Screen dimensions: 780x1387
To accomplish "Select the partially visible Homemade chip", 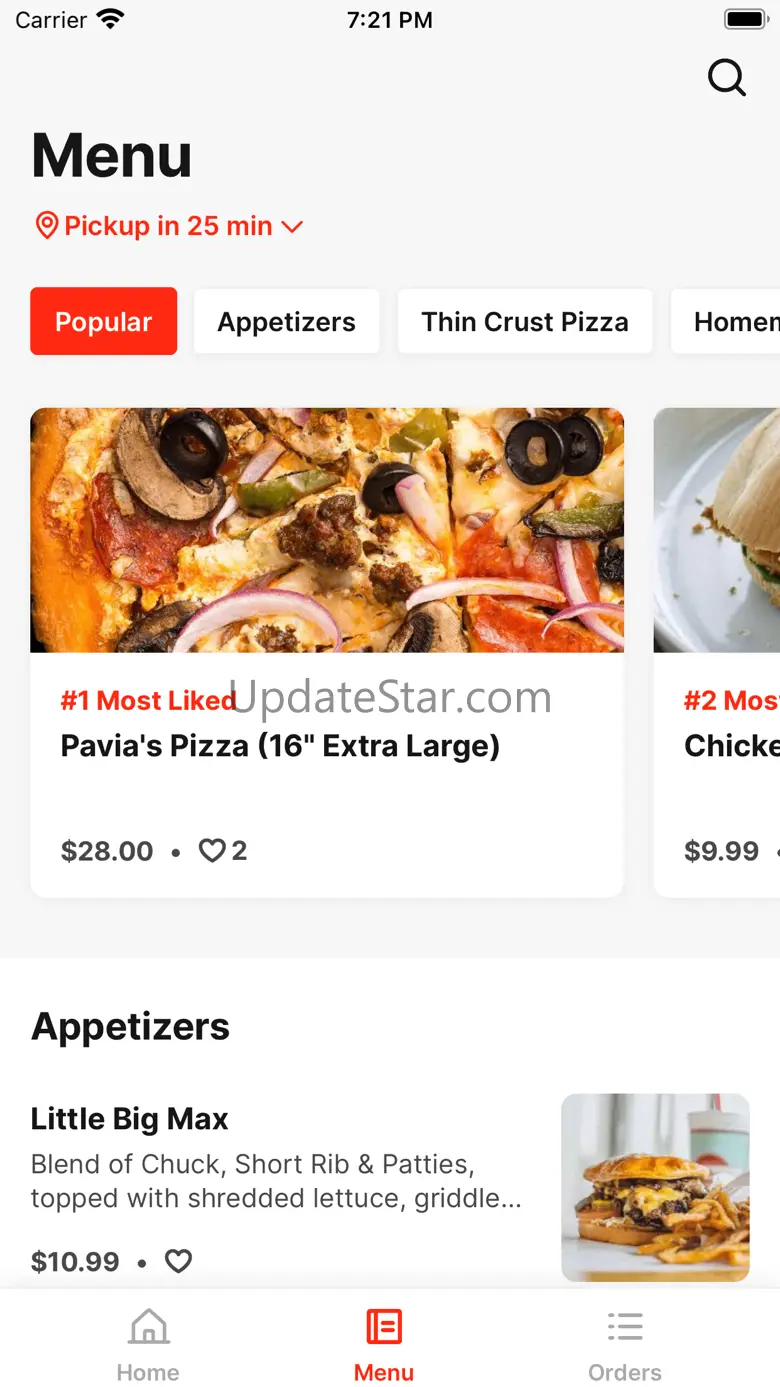I will pos(726,321).
